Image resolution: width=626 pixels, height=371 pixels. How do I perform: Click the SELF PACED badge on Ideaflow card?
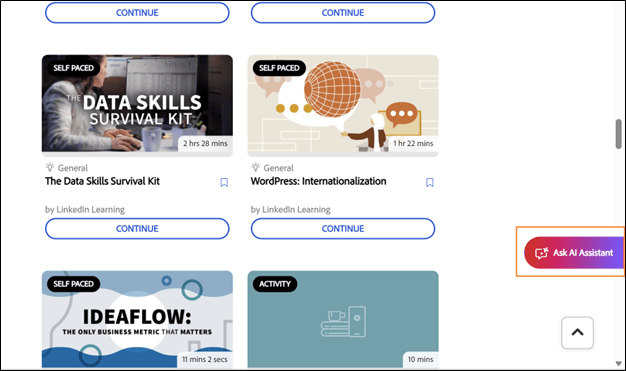tap(73, 284)
